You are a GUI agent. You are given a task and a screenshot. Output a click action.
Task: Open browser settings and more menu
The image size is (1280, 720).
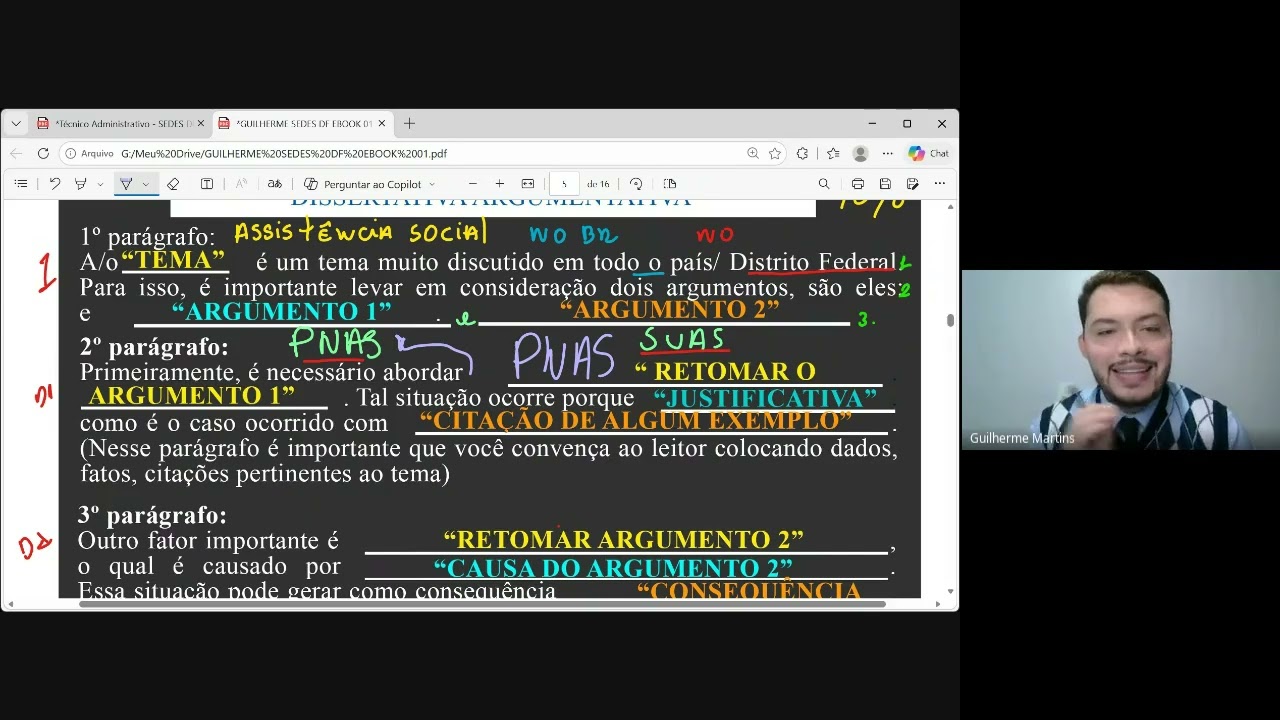(x=887, y=154)
